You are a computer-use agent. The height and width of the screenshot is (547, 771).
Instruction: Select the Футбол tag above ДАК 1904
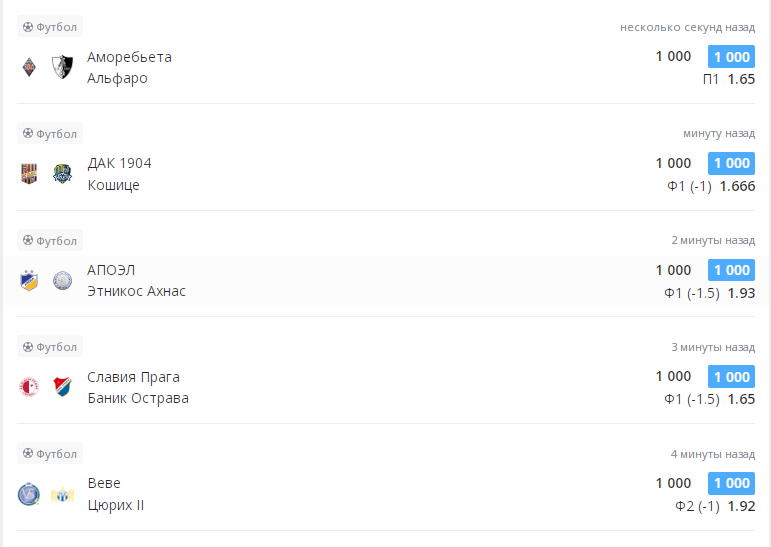[50, 134]
